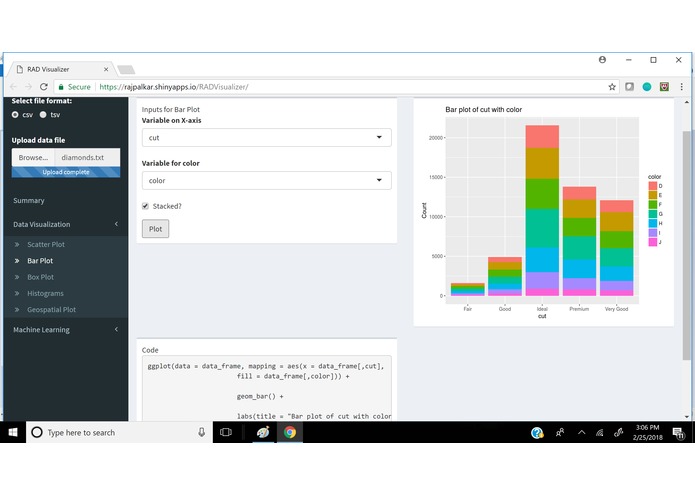Click the Secure padlock icon
Screen dimensions: 695x494
[61, 87]
